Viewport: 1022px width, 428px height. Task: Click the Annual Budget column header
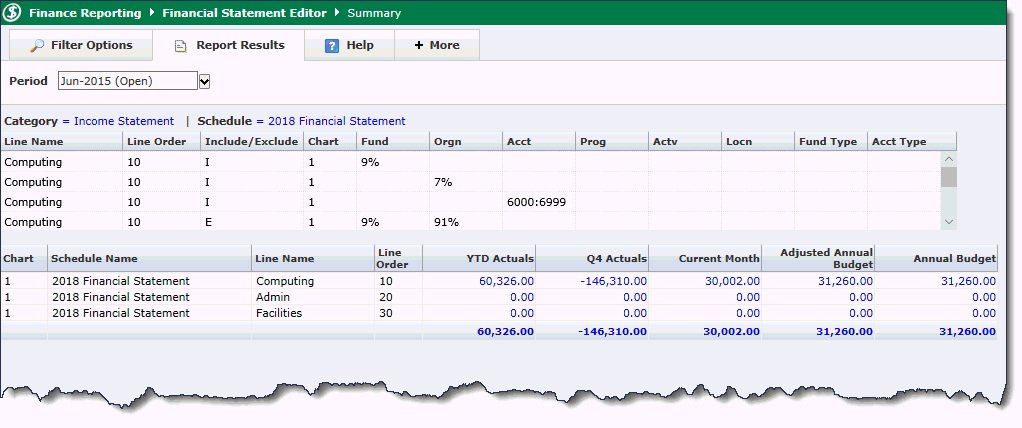(955, 259)
